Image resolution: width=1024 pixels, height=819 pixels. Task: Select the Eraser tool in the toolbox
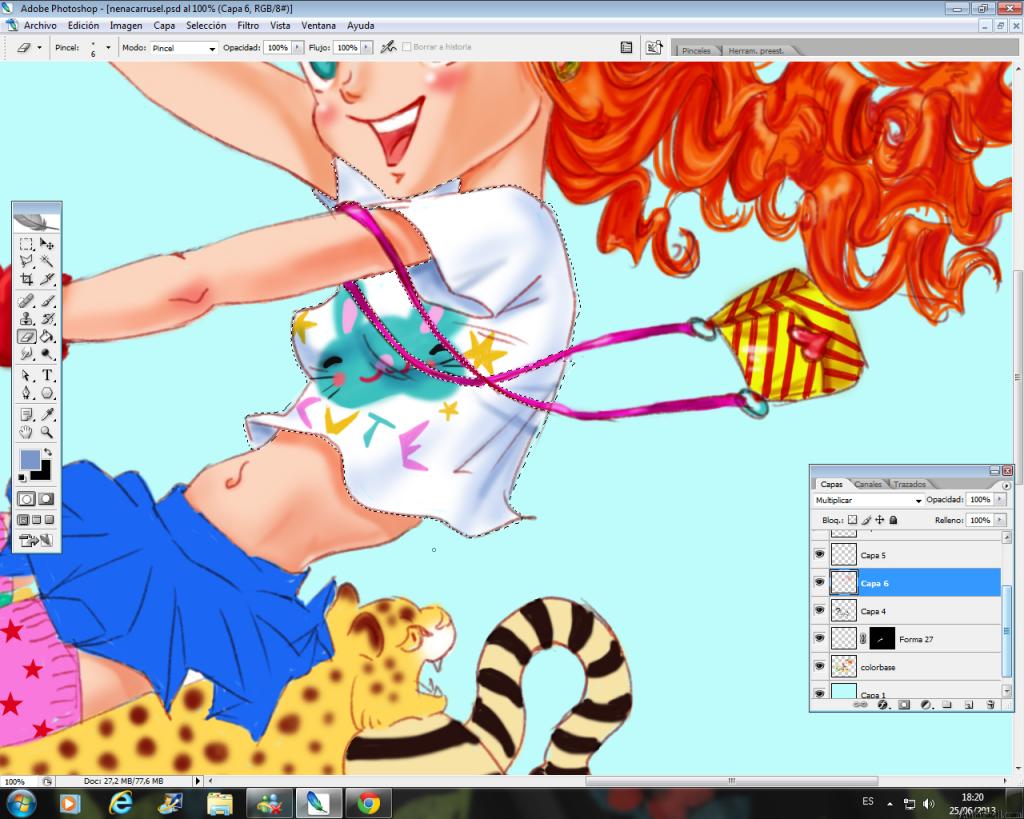(26, 336)
